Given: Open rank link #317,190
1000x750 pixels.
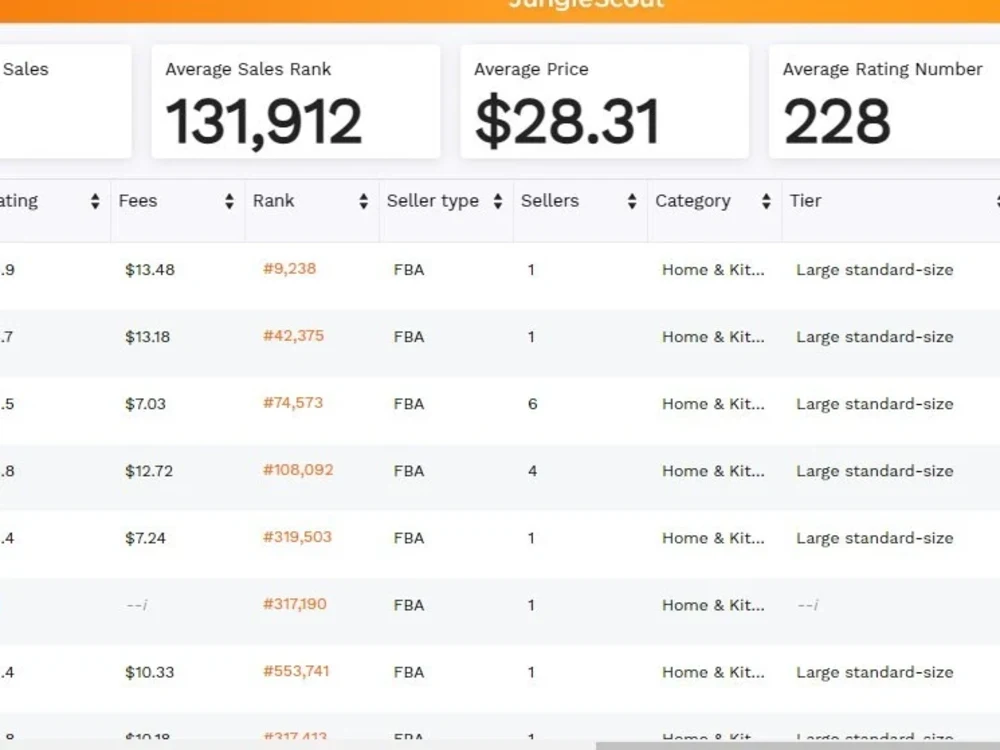Looking at the screenshot, I should tap(295, 604).
